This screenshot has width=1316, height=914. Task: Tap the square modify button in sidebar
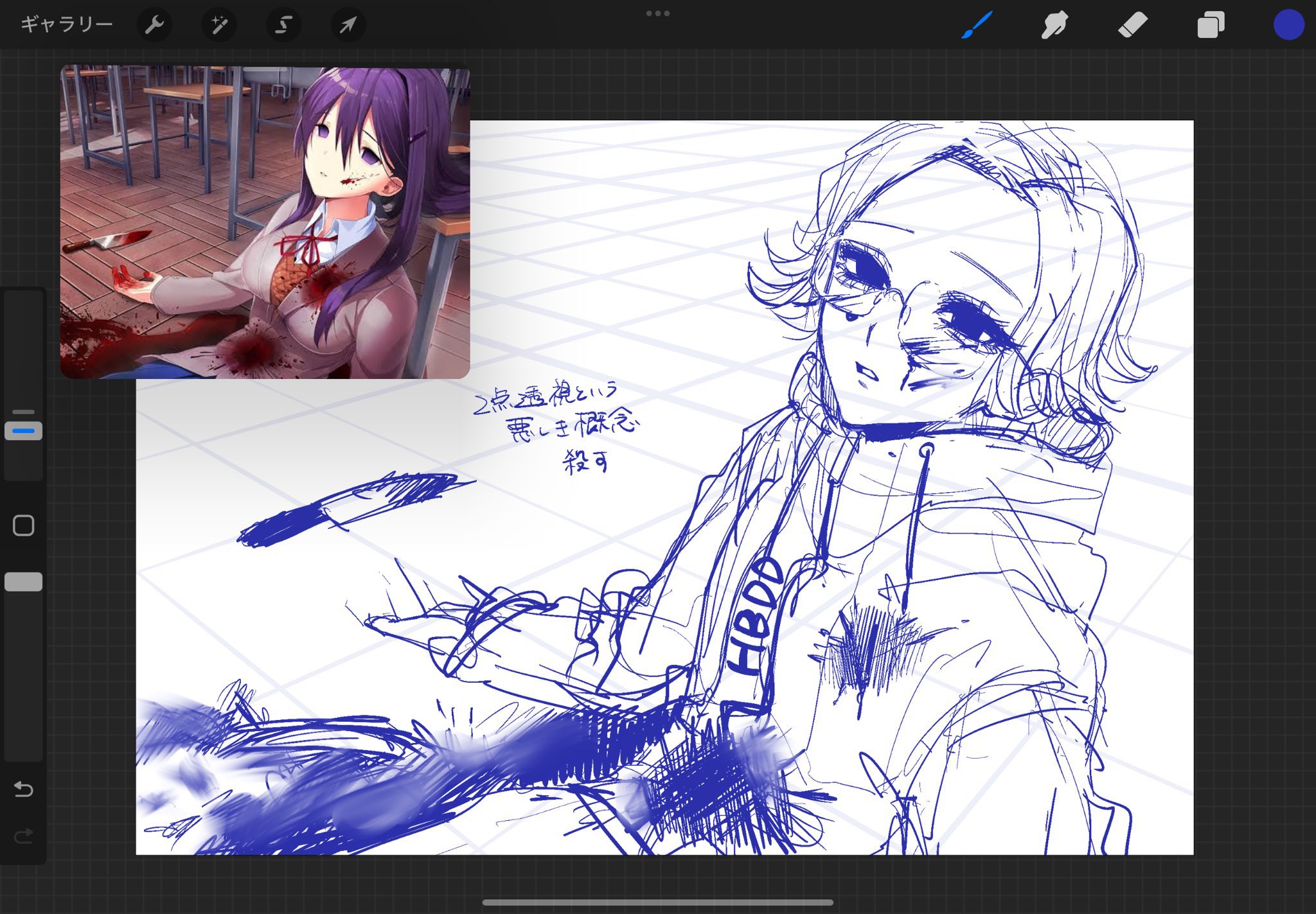(24, 525)
